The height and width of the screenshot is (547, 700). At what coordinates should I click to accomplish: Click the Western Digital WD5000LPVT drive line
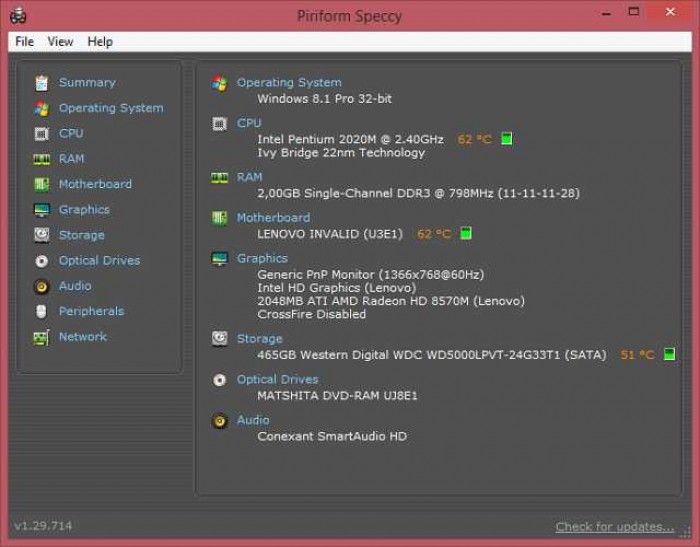pos(432,355)
